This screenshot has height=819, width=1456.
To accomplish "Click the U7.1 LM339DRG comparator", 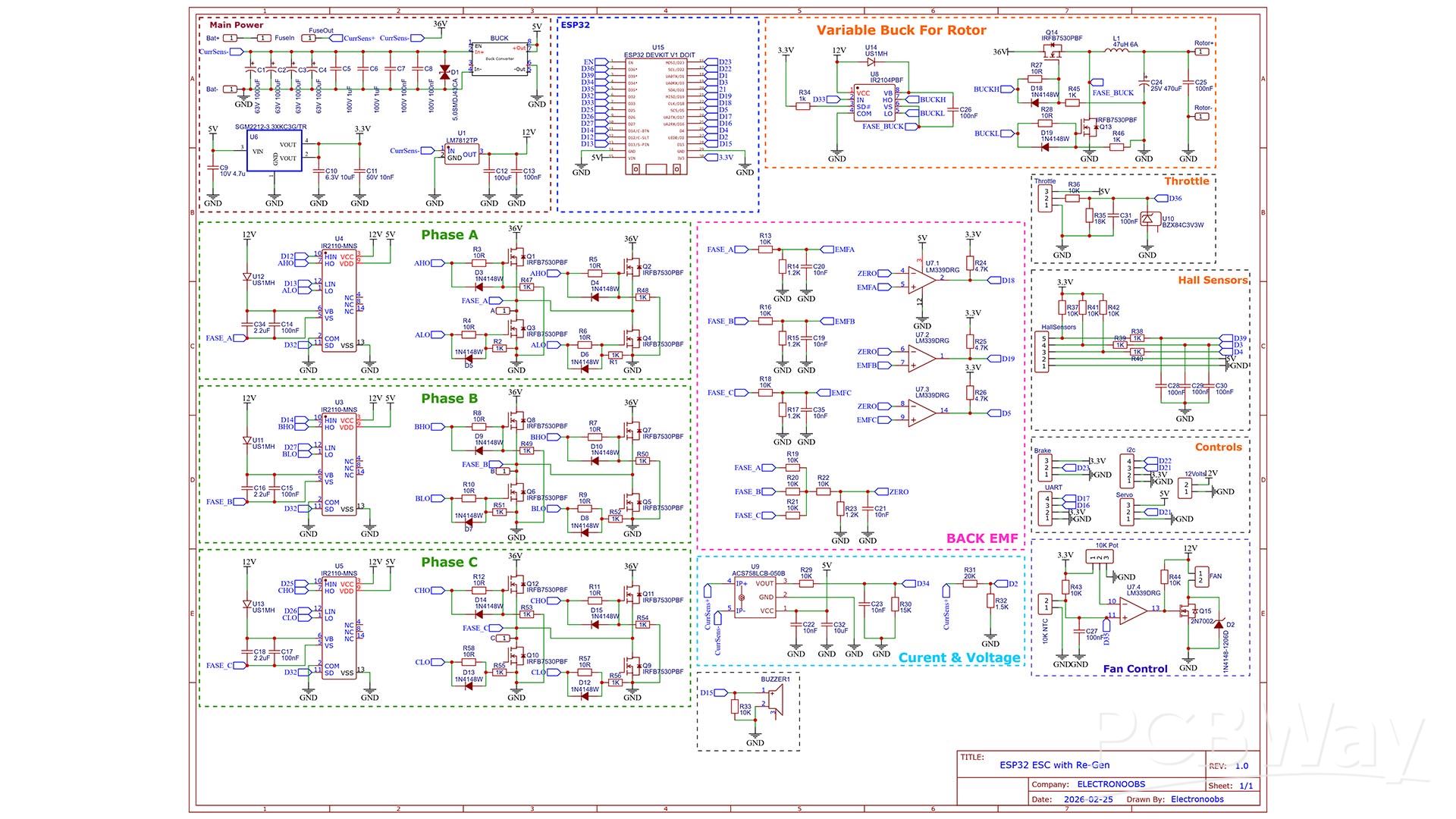I will point(922,279).
